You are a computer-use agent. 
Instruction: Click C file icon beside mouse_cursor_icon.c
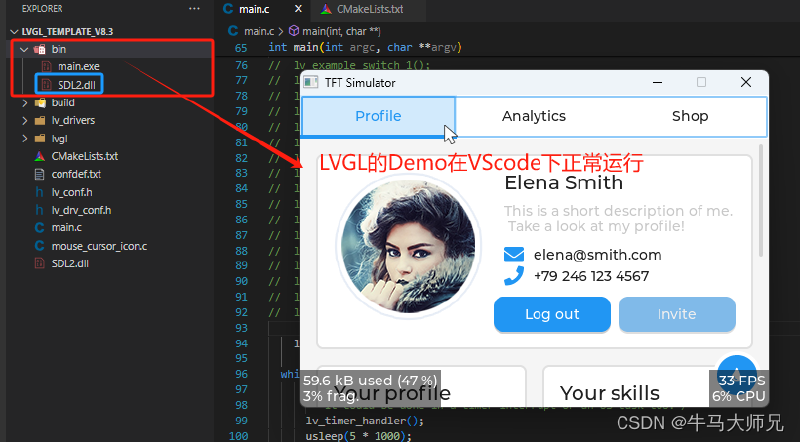click(x=40, y=246)
